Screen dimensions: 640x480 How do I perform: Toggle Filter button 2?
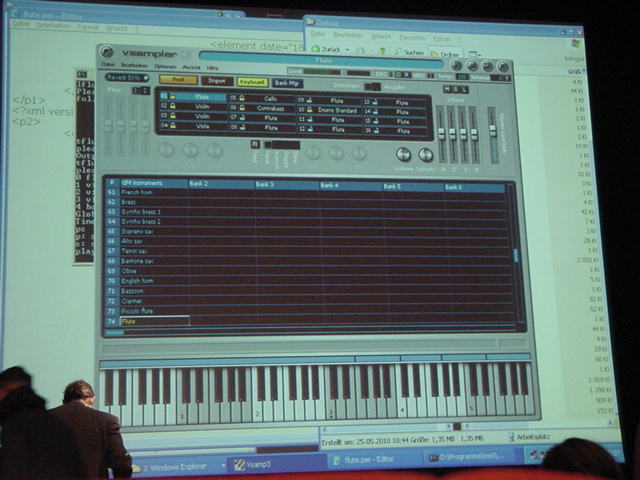(145, 91)
